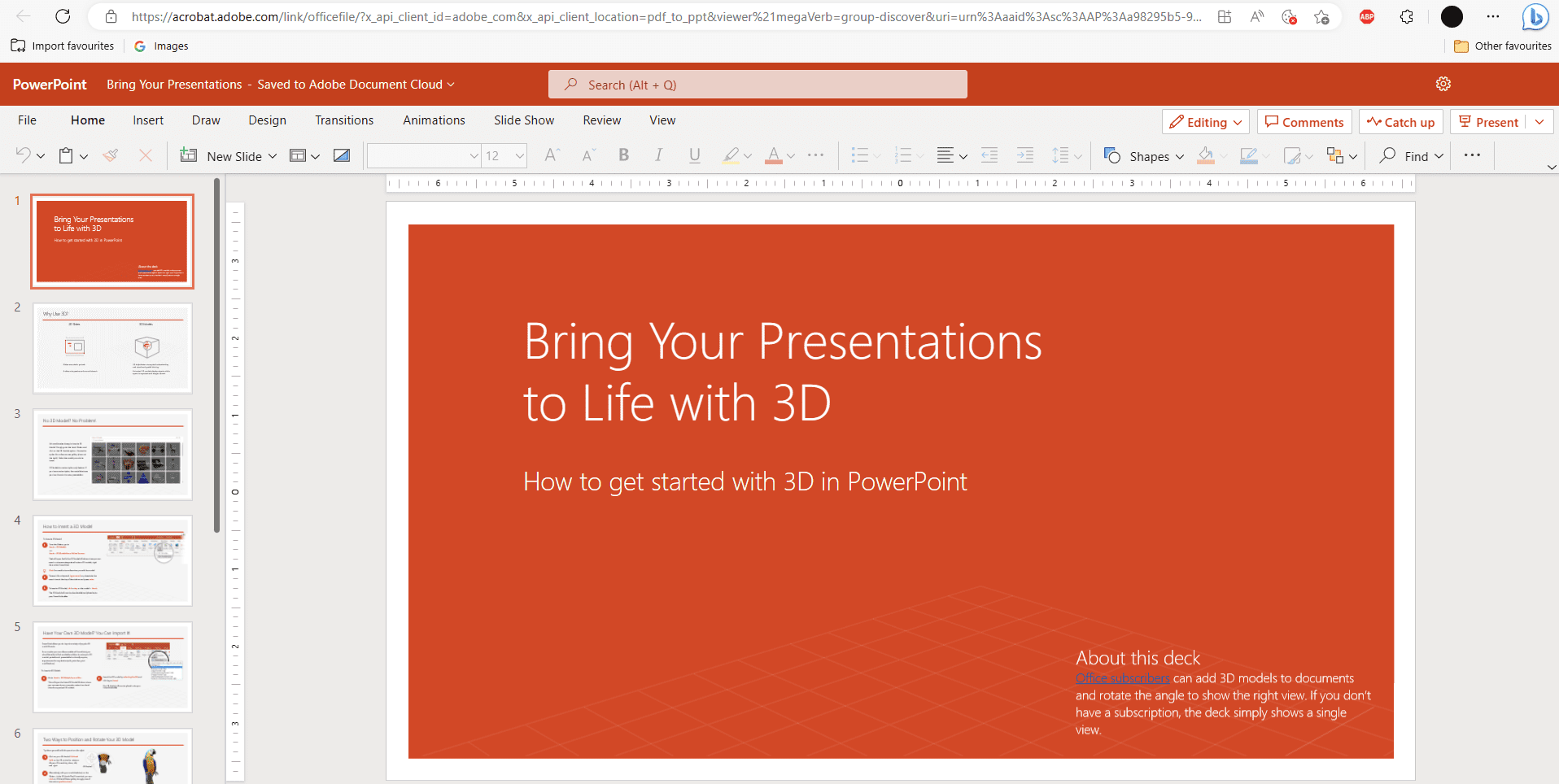Pick the highlight color swatch

pos(731,155)
